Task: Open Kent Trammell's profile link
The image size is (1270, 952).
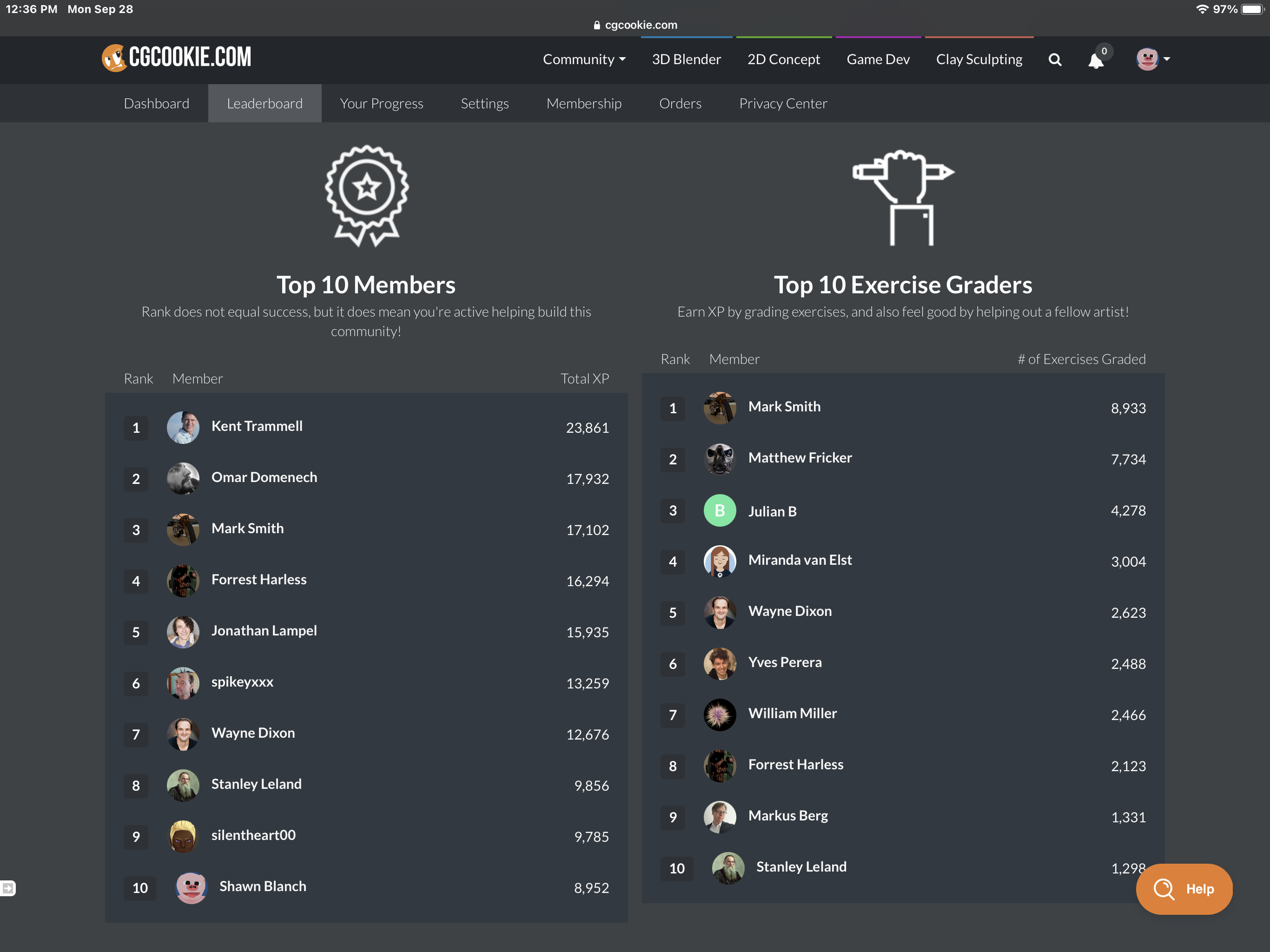Action: [x=257, y=426]
